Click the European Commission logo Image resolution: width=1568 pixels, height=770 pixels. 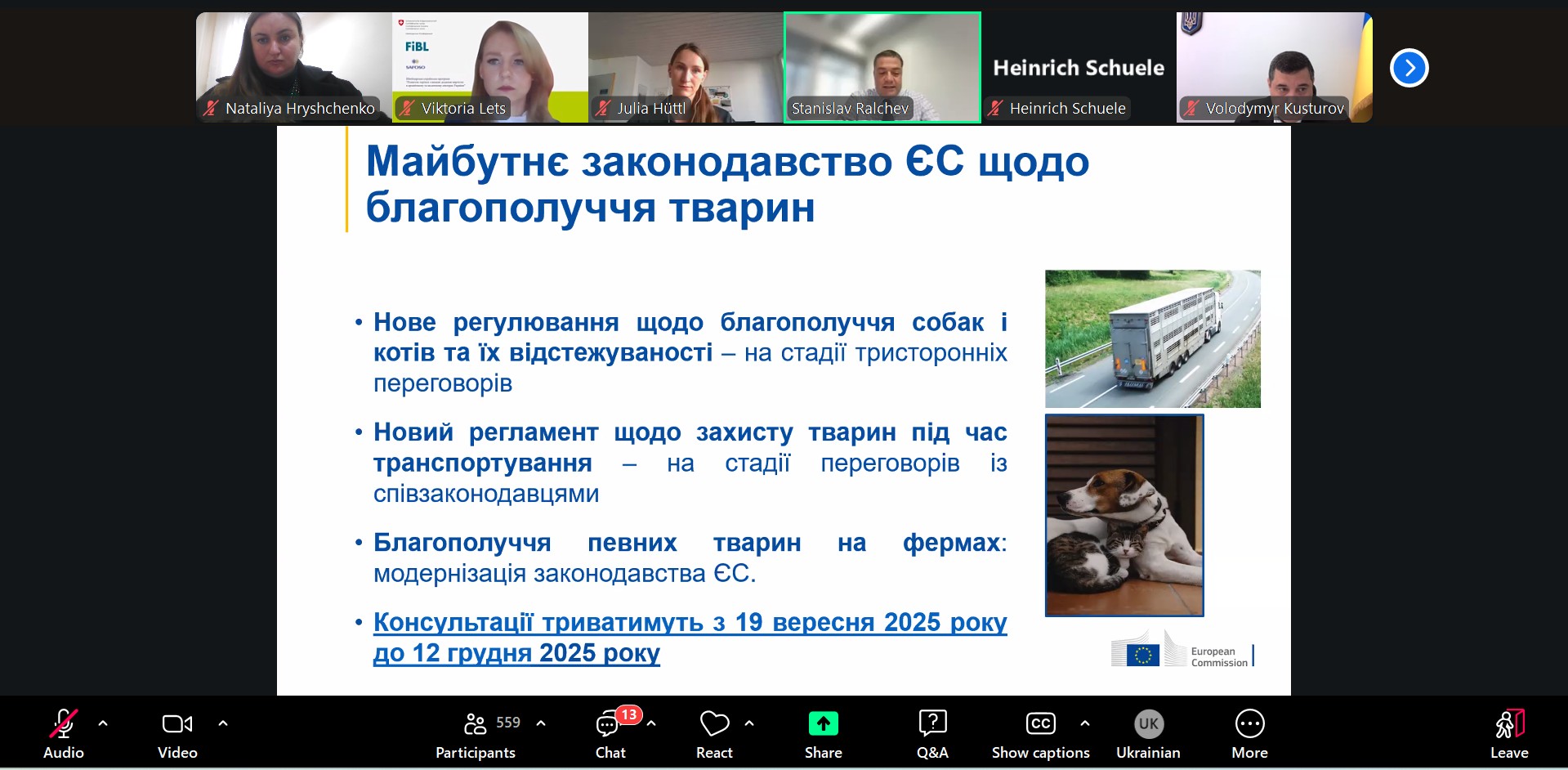1182,650
